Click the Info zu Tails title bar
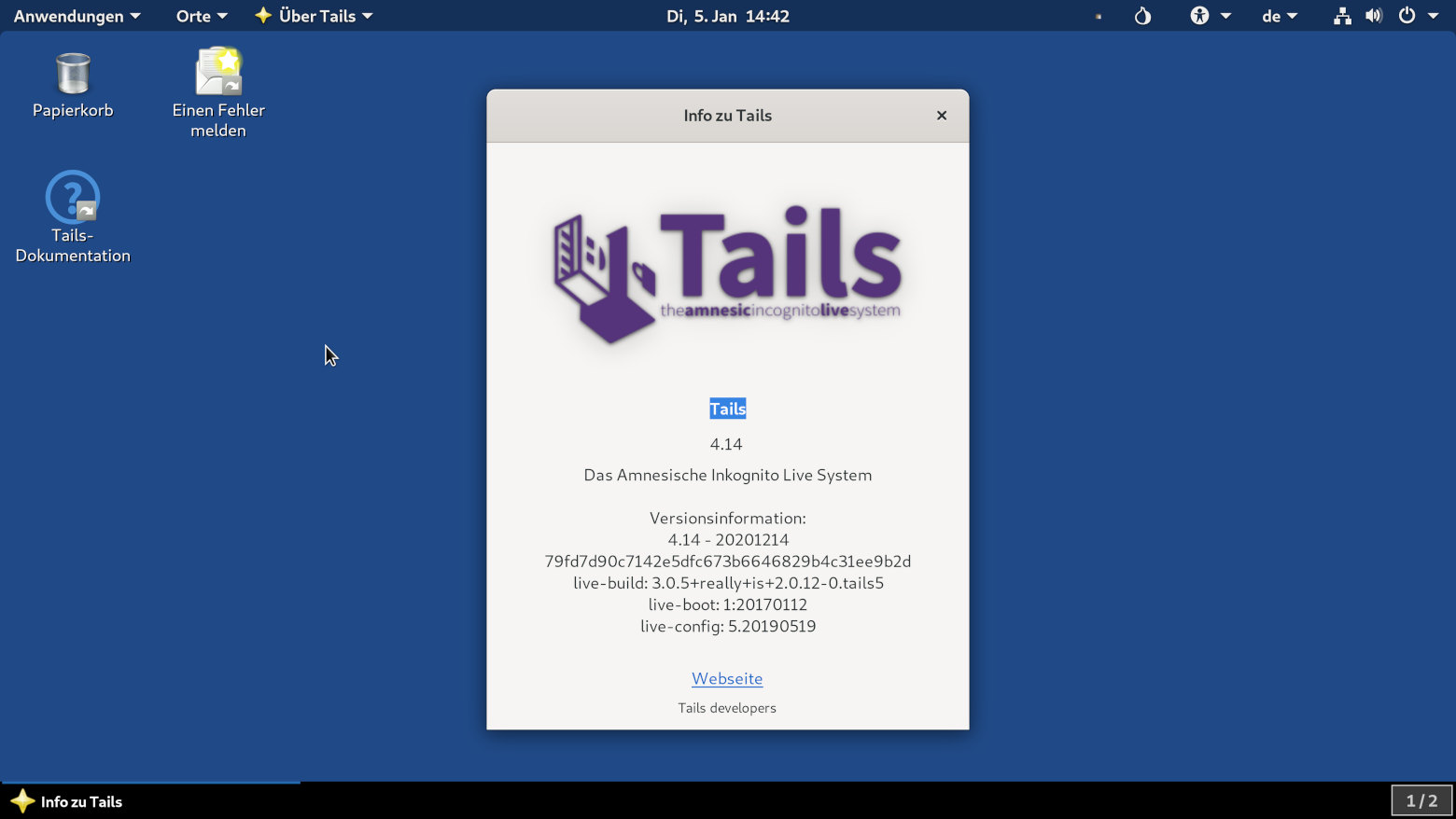The height and width of the screenshot is (819, 1456). tap(727, 116)
